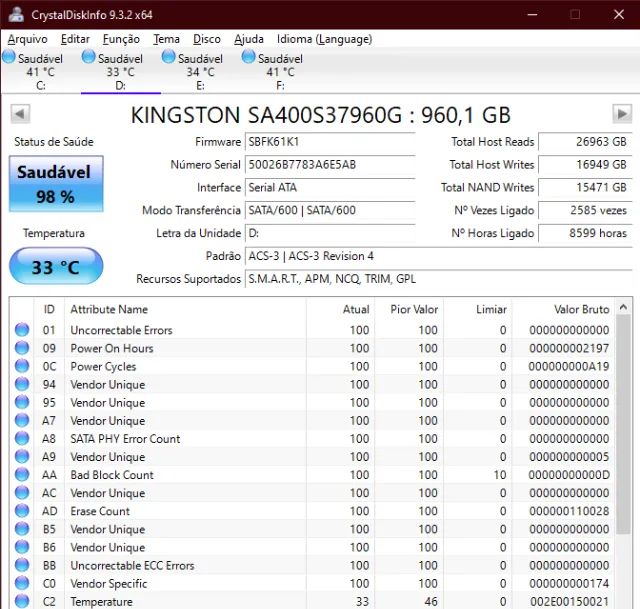Click status orb for attribute ID A9
This screenshot has height=609, width=640.
pyautogui.click(x=22, y=456)
